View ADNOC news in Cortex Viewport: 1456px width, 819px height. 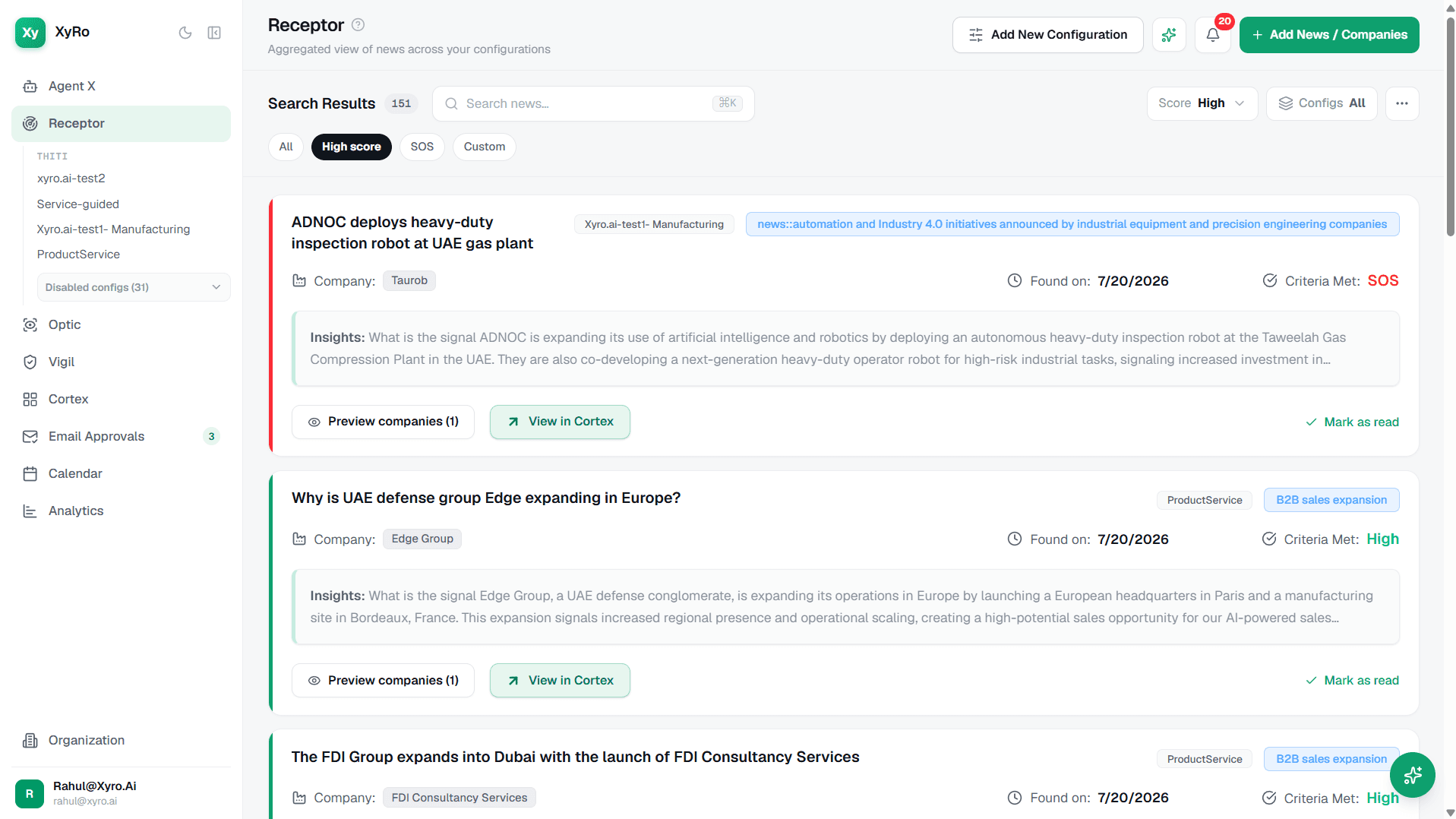560,422
